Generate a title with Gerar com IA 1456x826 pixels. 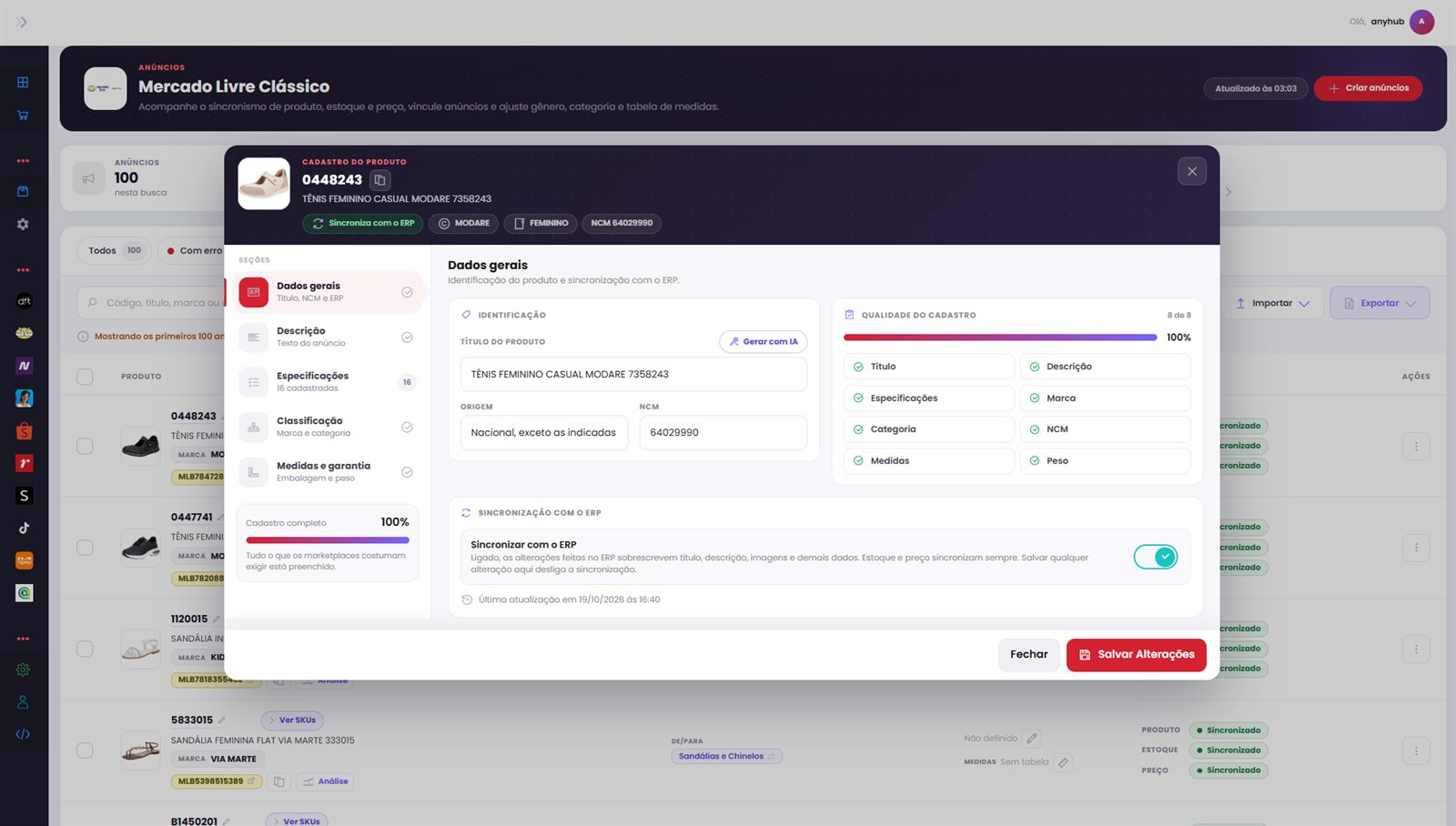763,342
